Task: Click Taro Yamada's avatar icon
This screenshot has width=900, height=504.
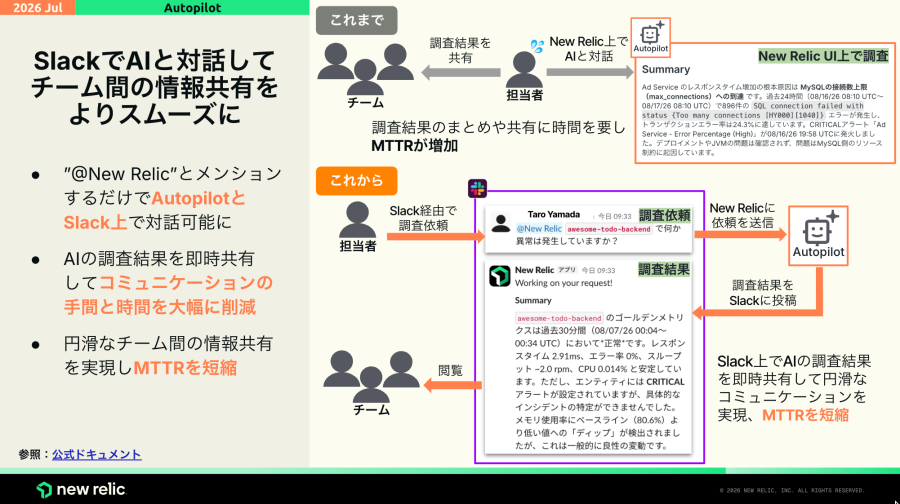Action: click(x=501, y=223)
